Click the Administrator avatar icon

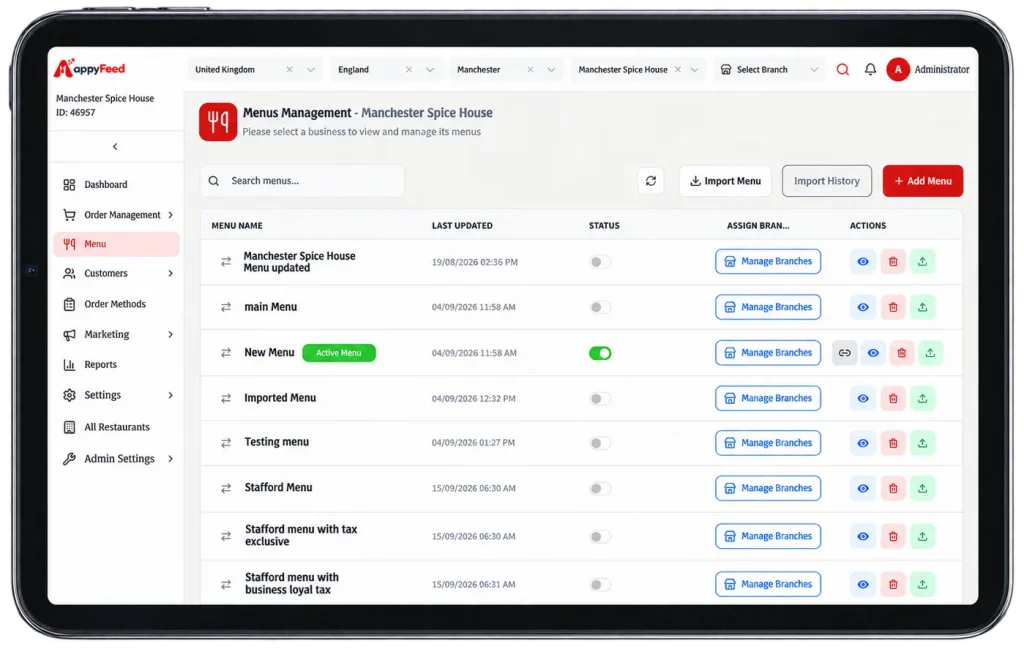point(898,69)
